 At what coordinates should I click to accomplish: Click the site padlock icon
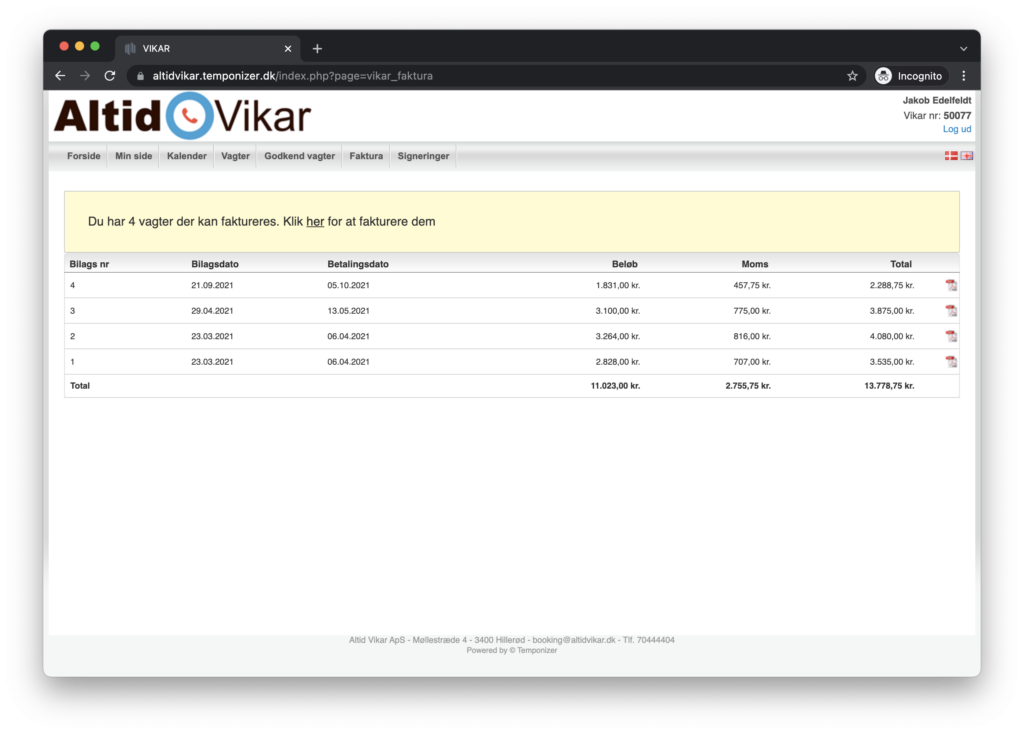pos(140,76)
